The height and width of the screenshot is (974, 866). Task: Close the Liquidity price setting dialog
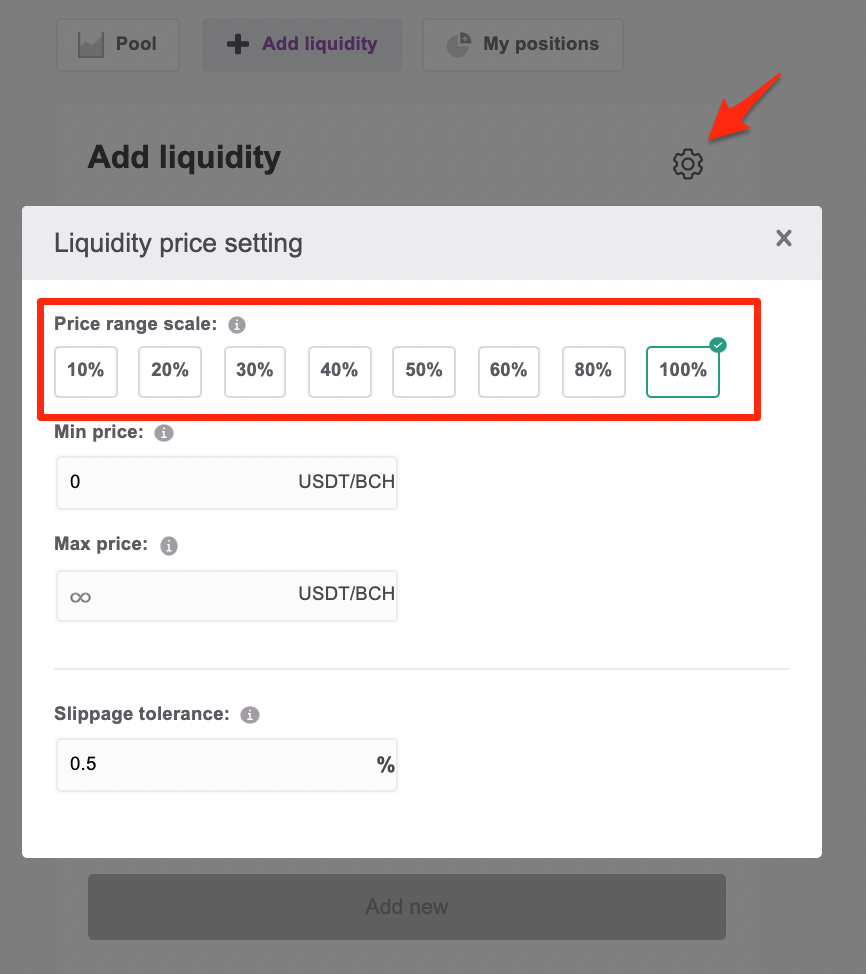(x=784, y=238)
